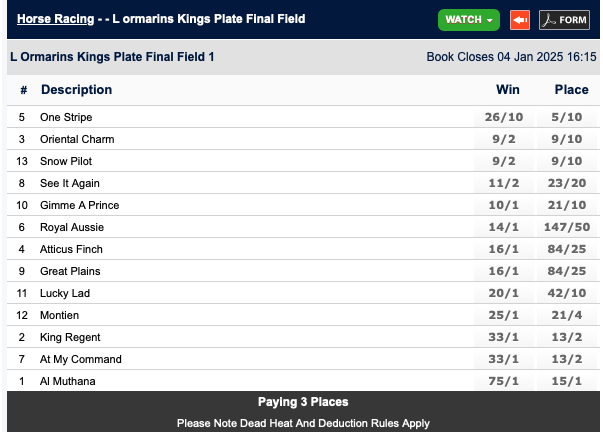The width and height of the screenshot is (603, 432).
Task: Select Montien win odds 25/1
Action: [x=505, y=315]
